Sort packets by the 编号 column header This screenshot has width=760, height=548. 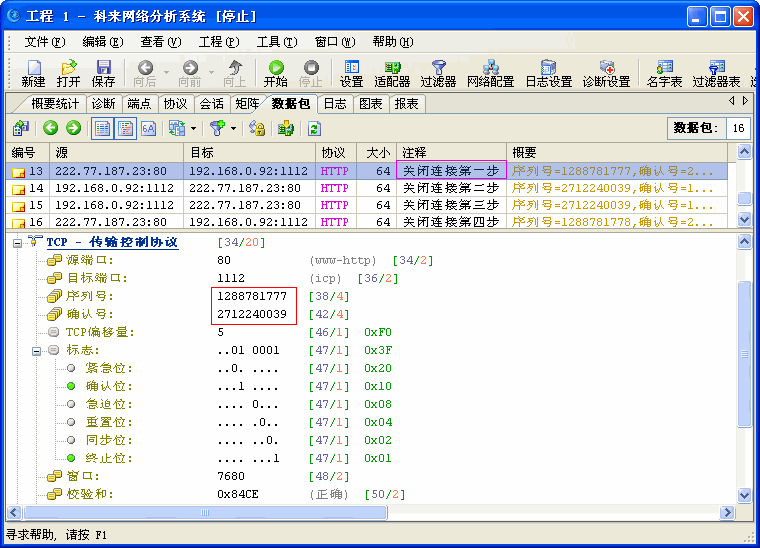click(28, 153)
